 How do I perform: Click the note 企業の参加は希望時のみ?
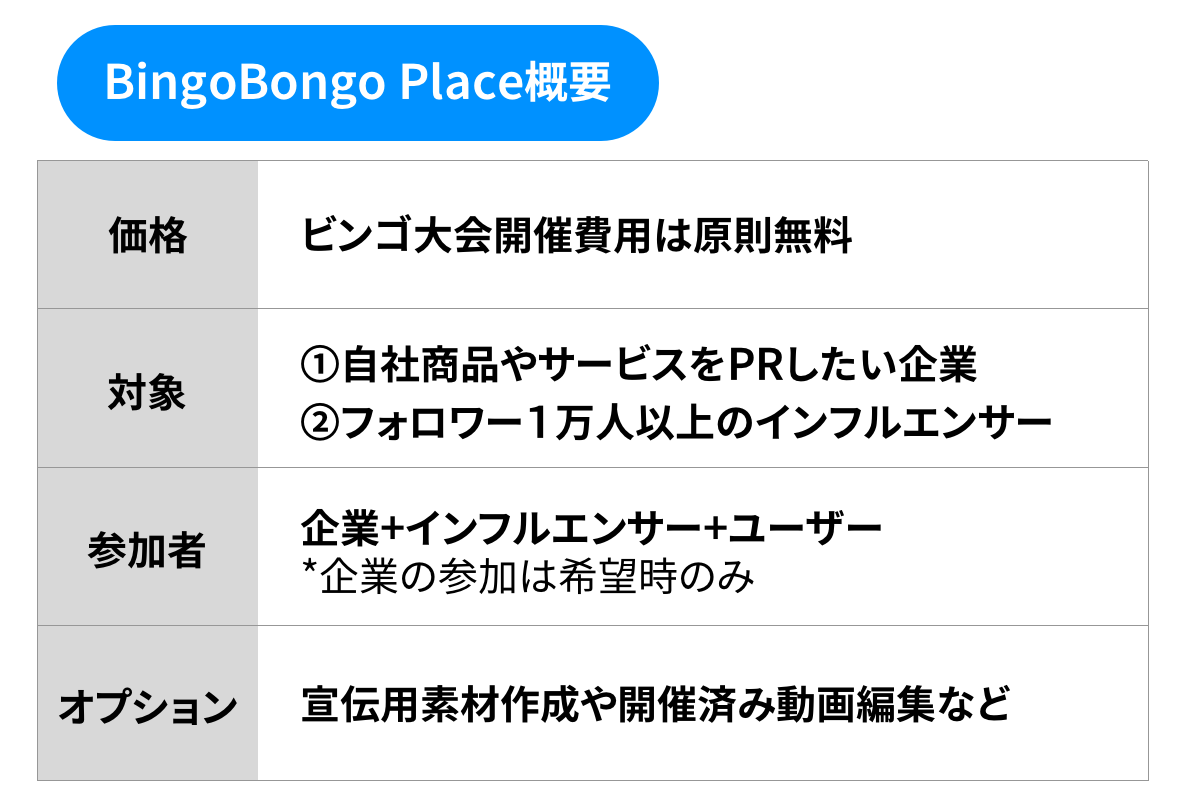tap(537, 577)
